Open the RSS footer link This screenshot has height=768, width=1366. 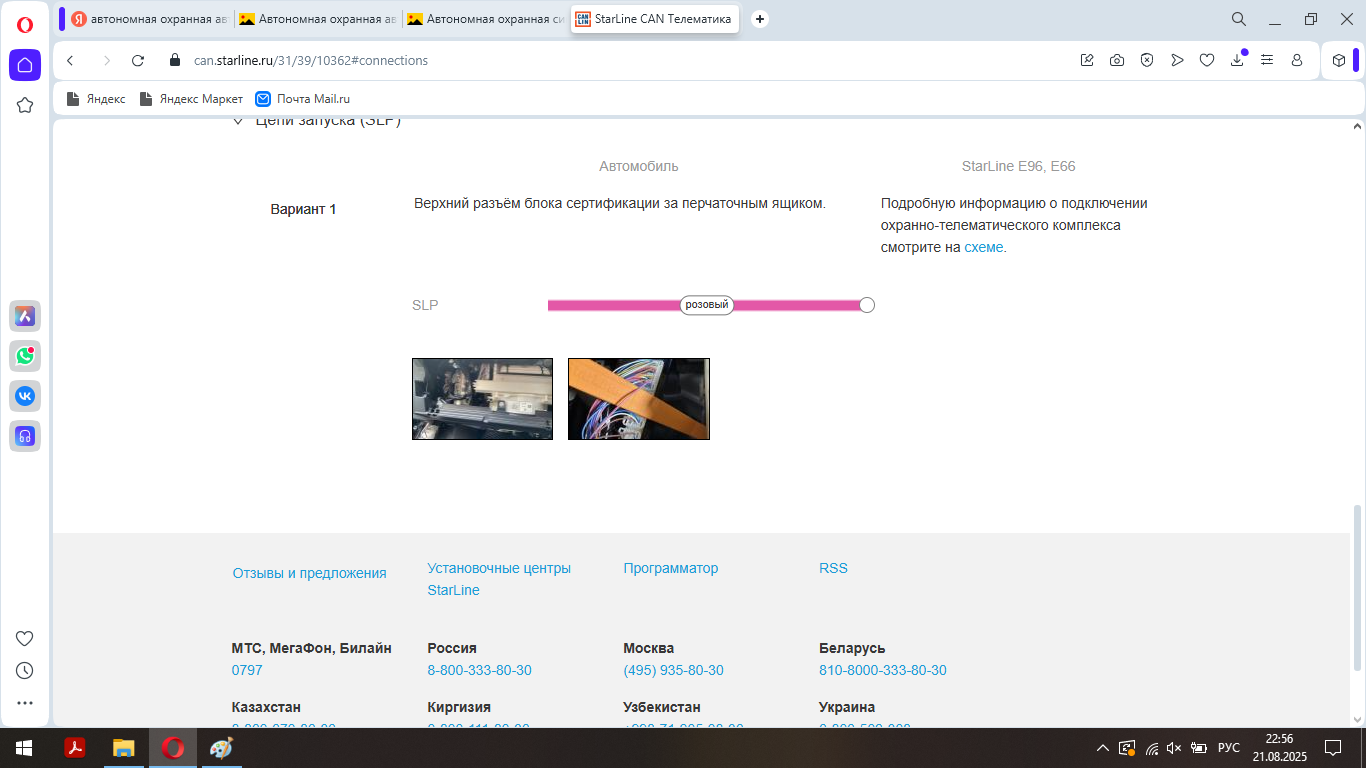pyautogui.click(x=833, y=568)
